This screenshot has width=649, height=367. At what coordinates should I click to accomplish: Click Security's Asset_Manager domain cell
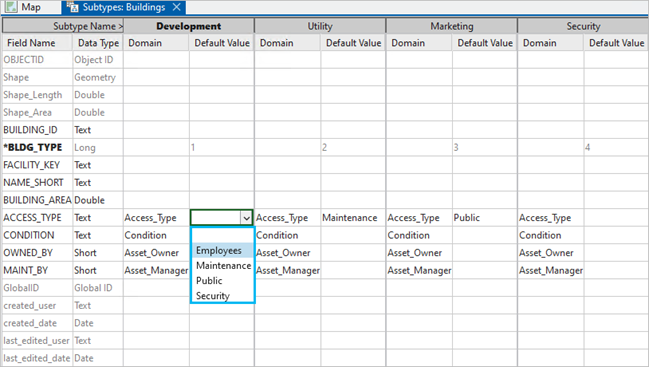click(x=551, y=271)
